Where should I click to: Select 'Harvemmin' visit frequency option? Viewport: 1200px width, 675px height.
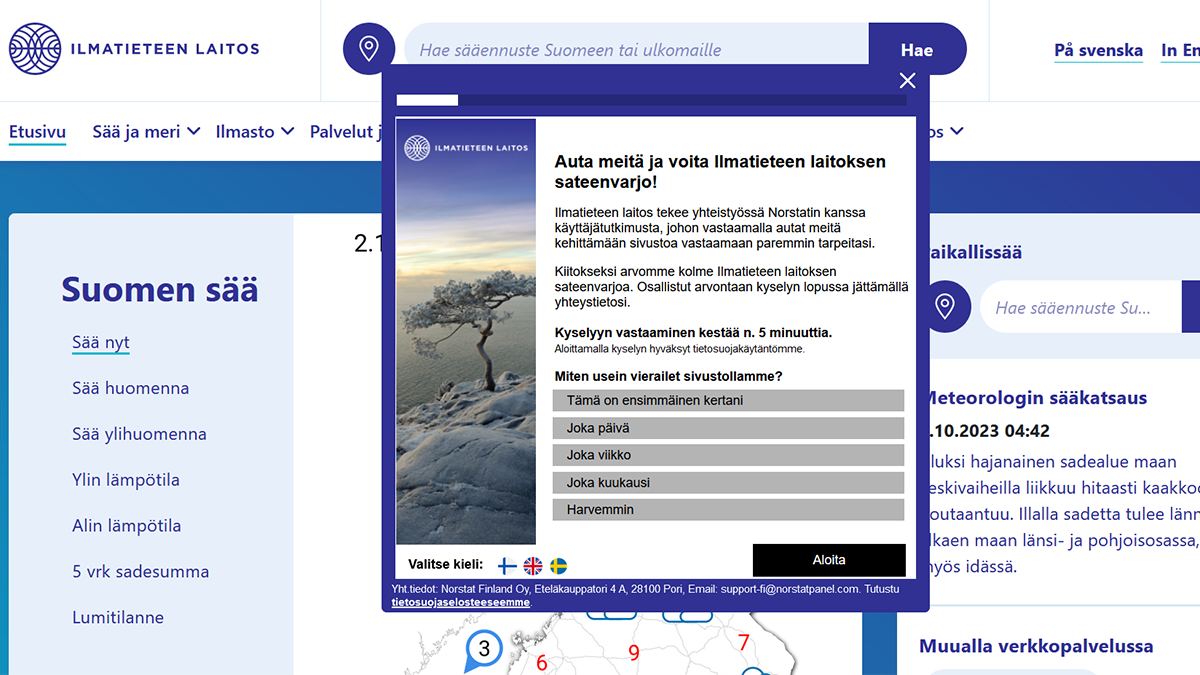pos(727,509)
